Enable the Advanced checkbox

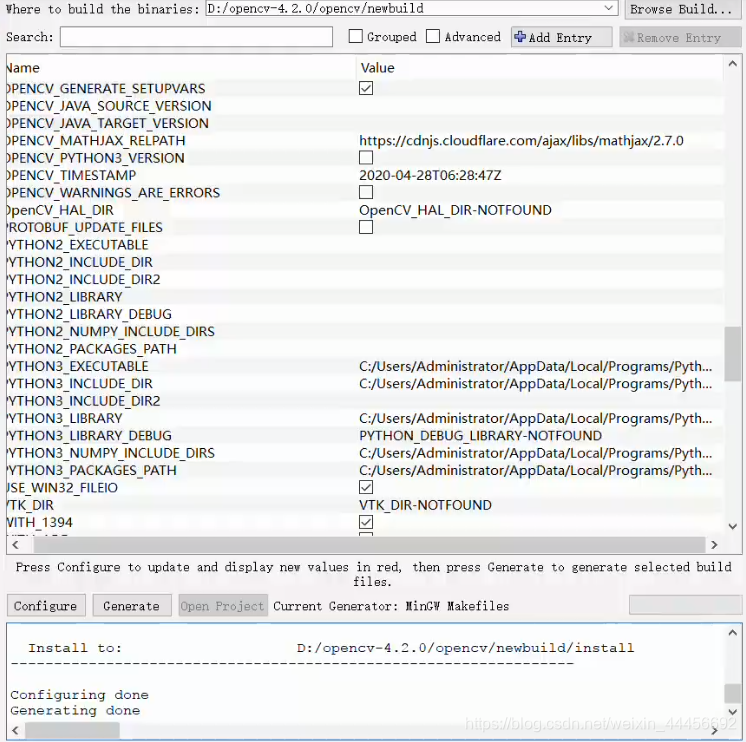[x=433, y=37]
